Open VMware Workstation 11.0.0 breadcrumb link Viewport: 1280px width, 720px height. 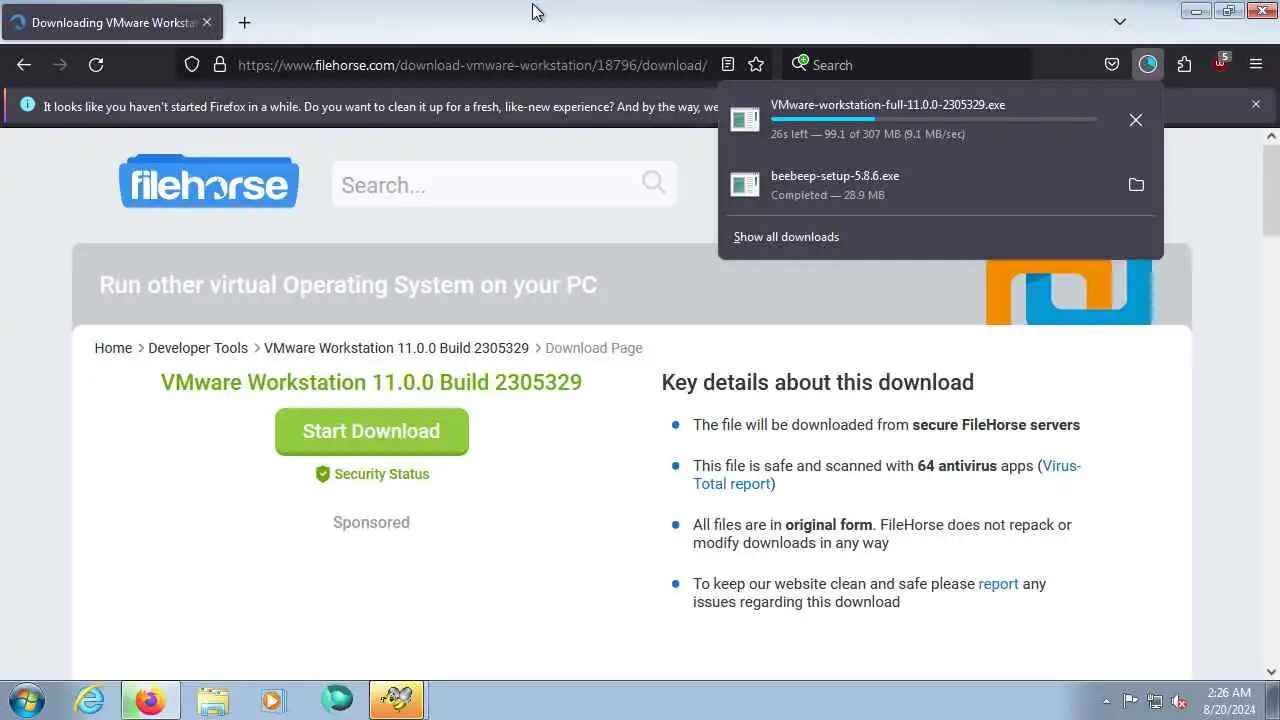click(x=396, y=348)
